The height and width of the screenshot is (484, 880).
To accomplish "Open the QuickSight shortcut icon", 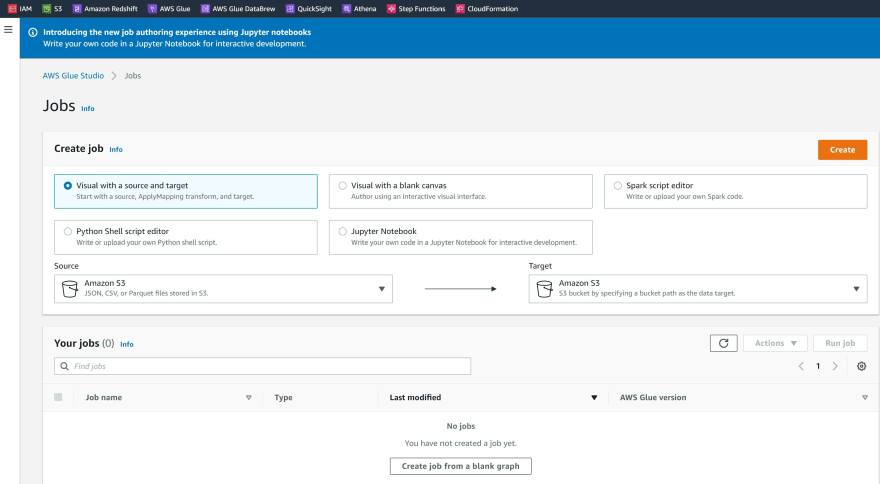I will 290,9.
